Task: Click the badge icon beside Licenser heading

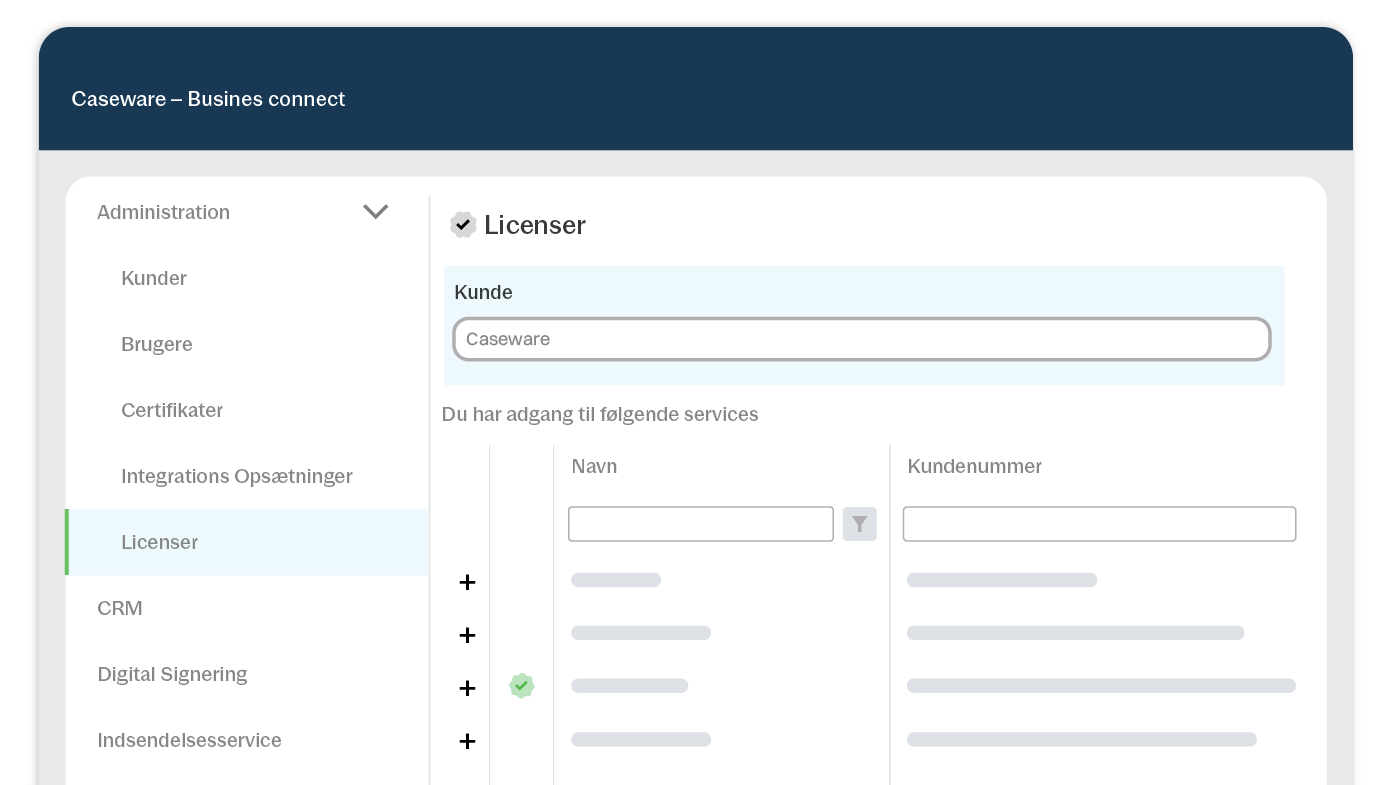Action: (462, 225)
